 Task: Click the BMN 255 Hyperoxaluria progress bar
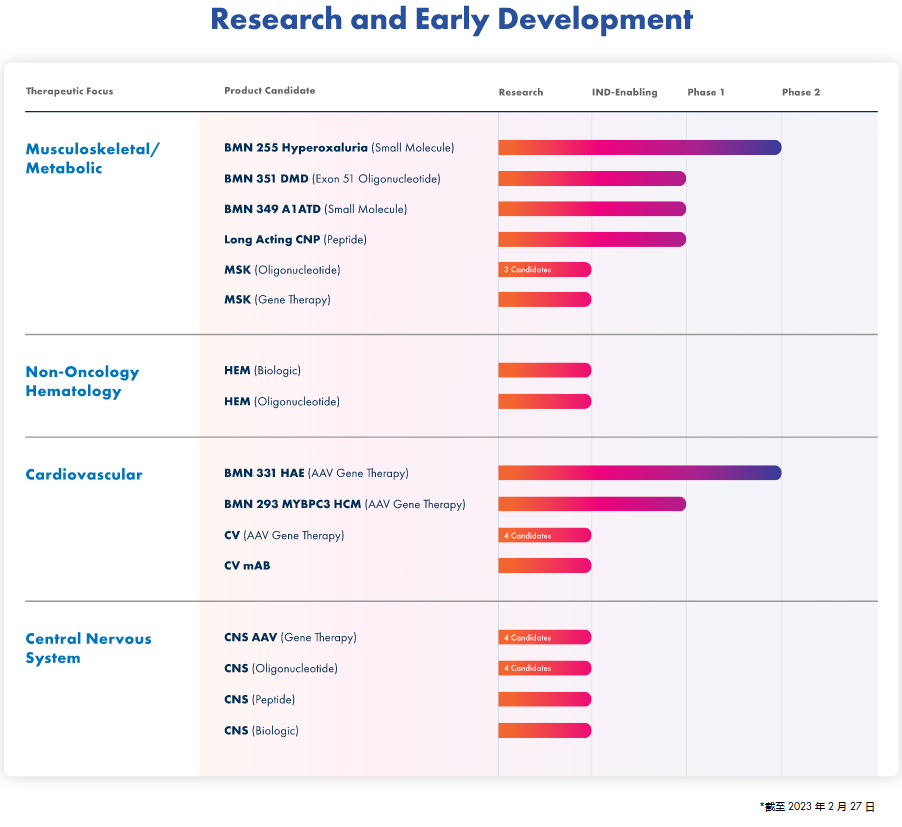pos(639,148)
